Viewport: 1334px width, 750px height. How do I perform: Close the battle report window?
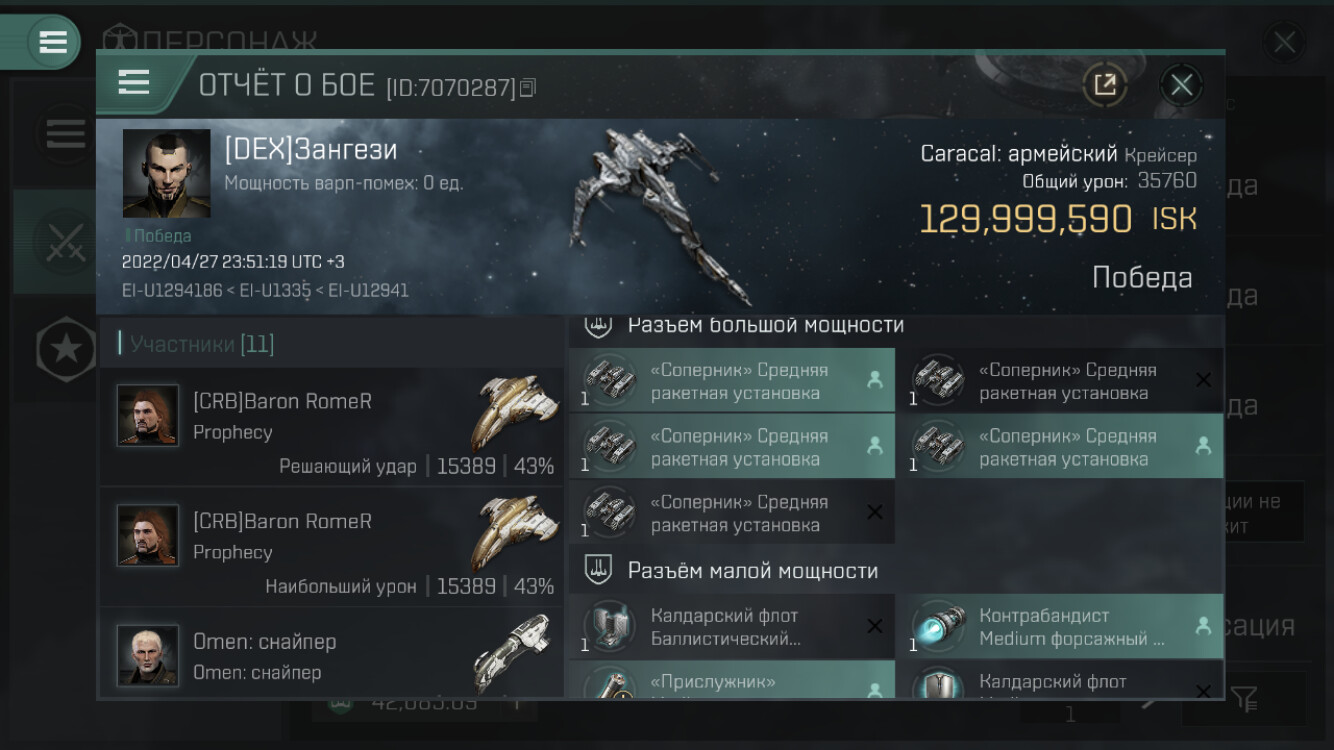coord(1181,85)
